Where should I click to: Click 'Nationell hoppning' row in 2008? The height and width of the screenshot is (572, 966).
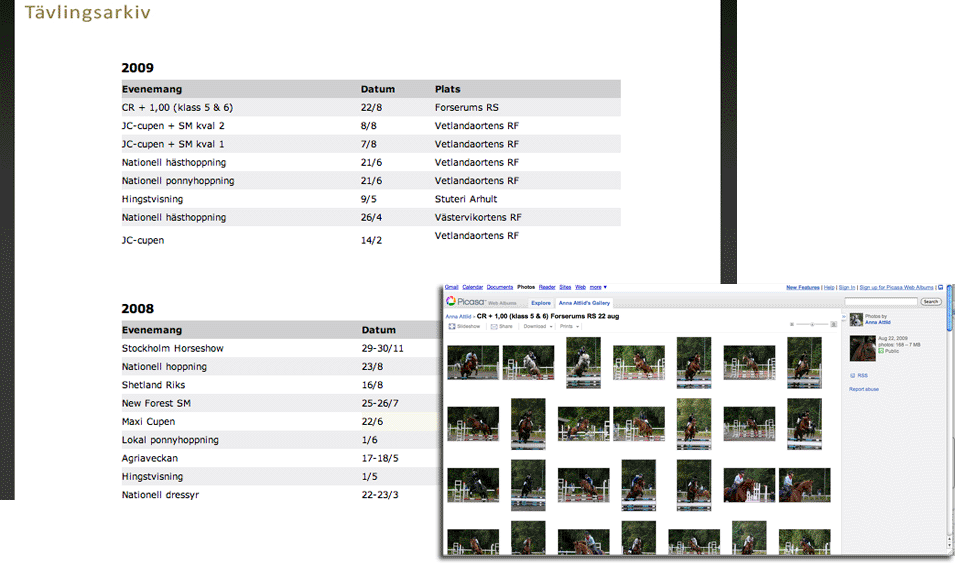coord(280,367)
